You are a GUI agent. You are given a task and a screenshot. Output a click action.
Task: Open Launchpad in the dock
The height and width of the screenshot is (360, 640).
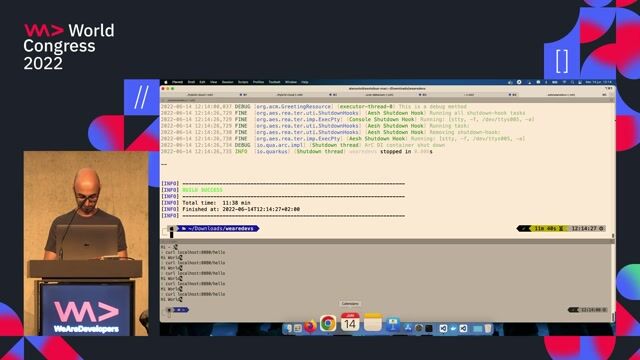[298, 328]
